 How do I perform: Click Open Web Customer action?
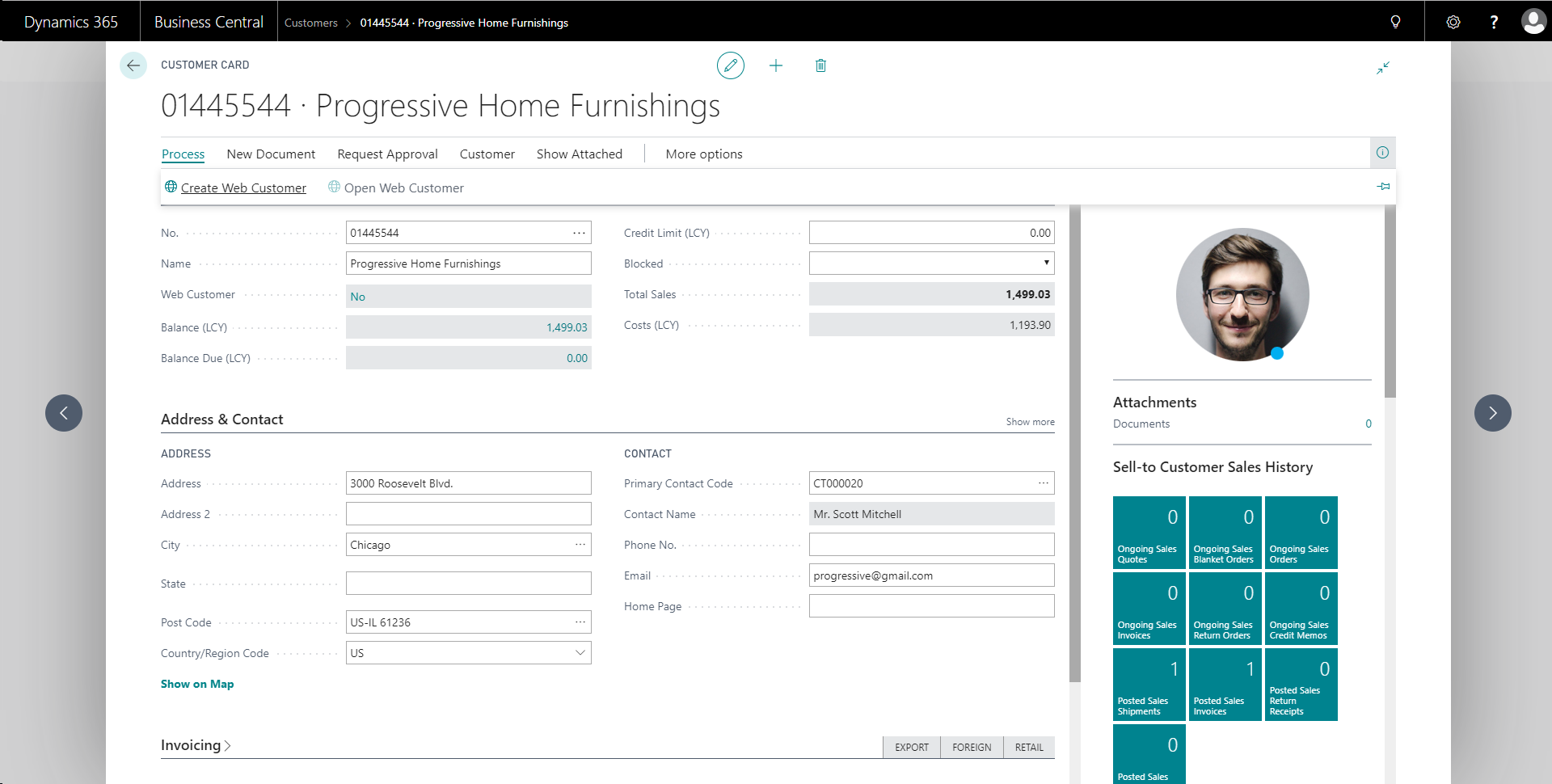pos(403,188)
